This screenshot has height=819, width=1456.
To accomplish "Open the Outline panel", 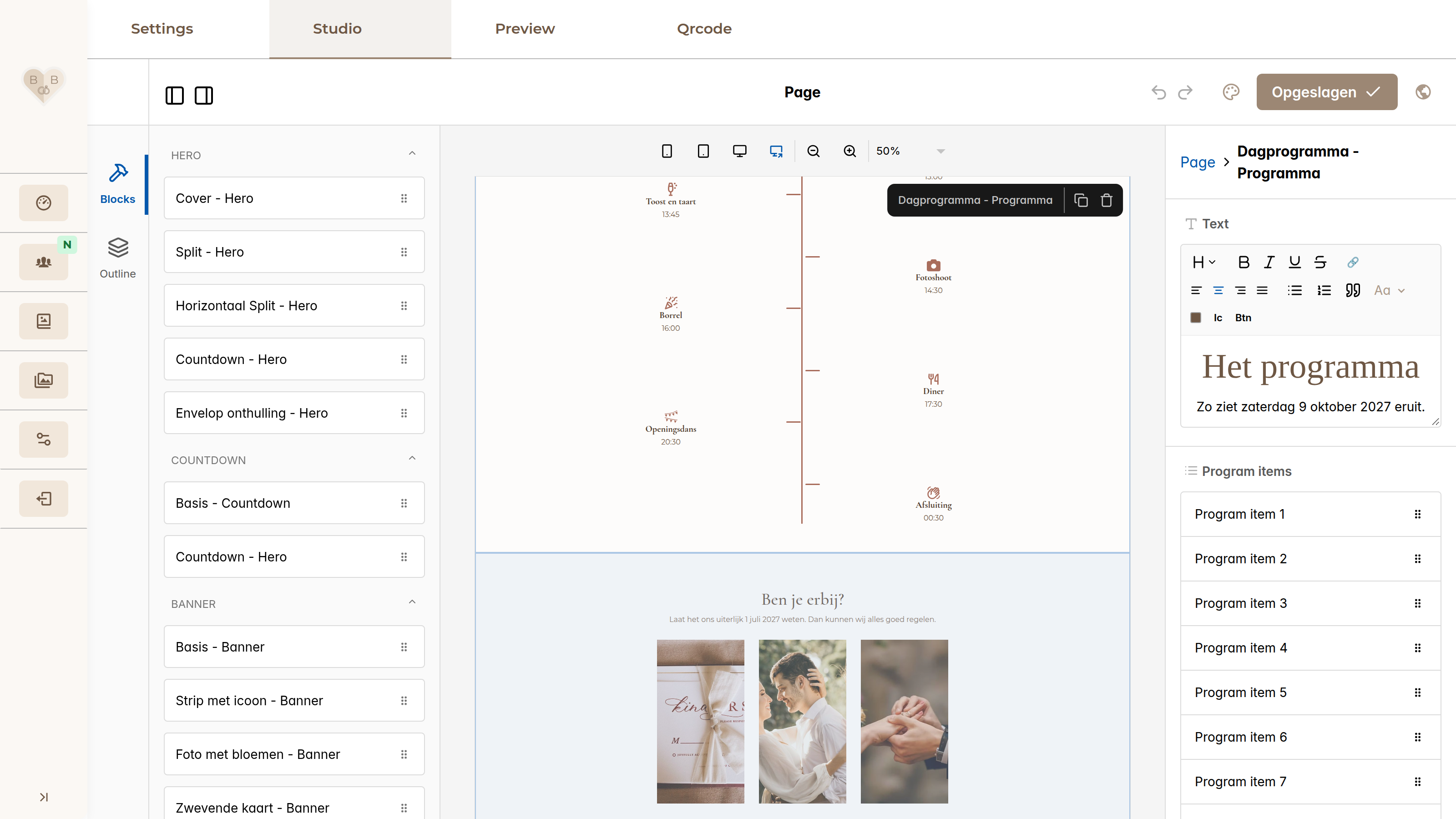I will [117, 258].
